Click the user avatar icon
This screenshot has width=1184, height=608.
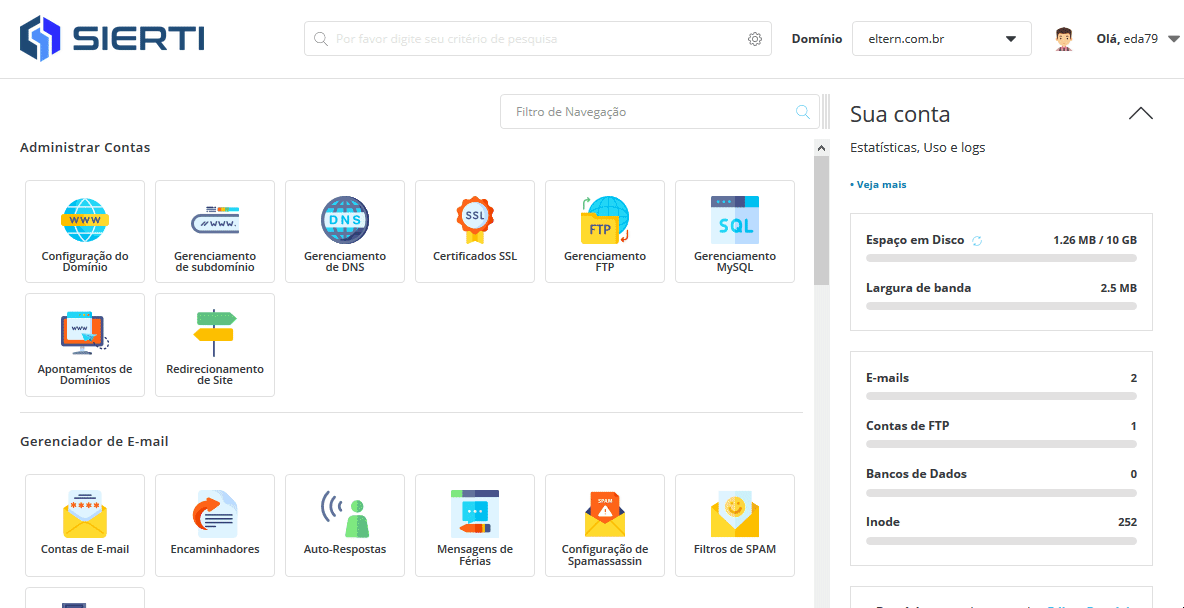pos(1064,39)
